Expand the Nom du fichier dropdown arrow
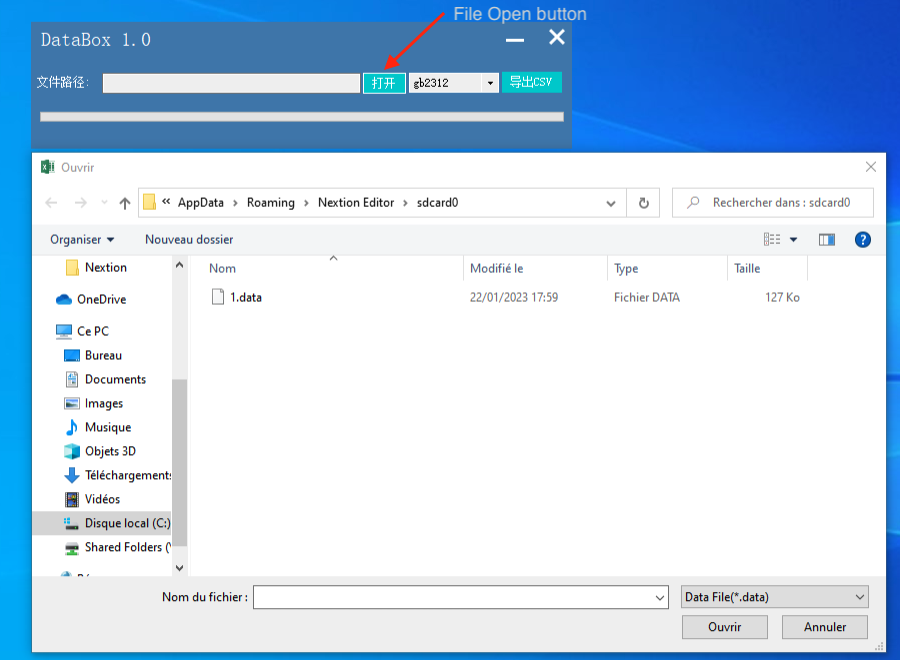This screenshot has width=900, height=660. (660, 598)
